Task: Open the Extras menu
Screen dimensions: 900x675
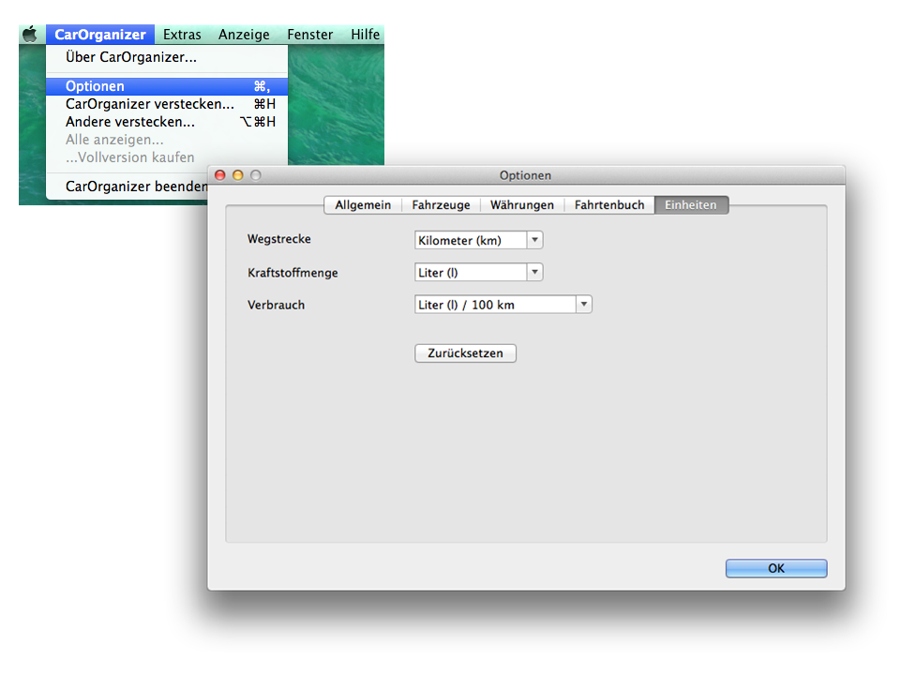Action: [182, 34]
